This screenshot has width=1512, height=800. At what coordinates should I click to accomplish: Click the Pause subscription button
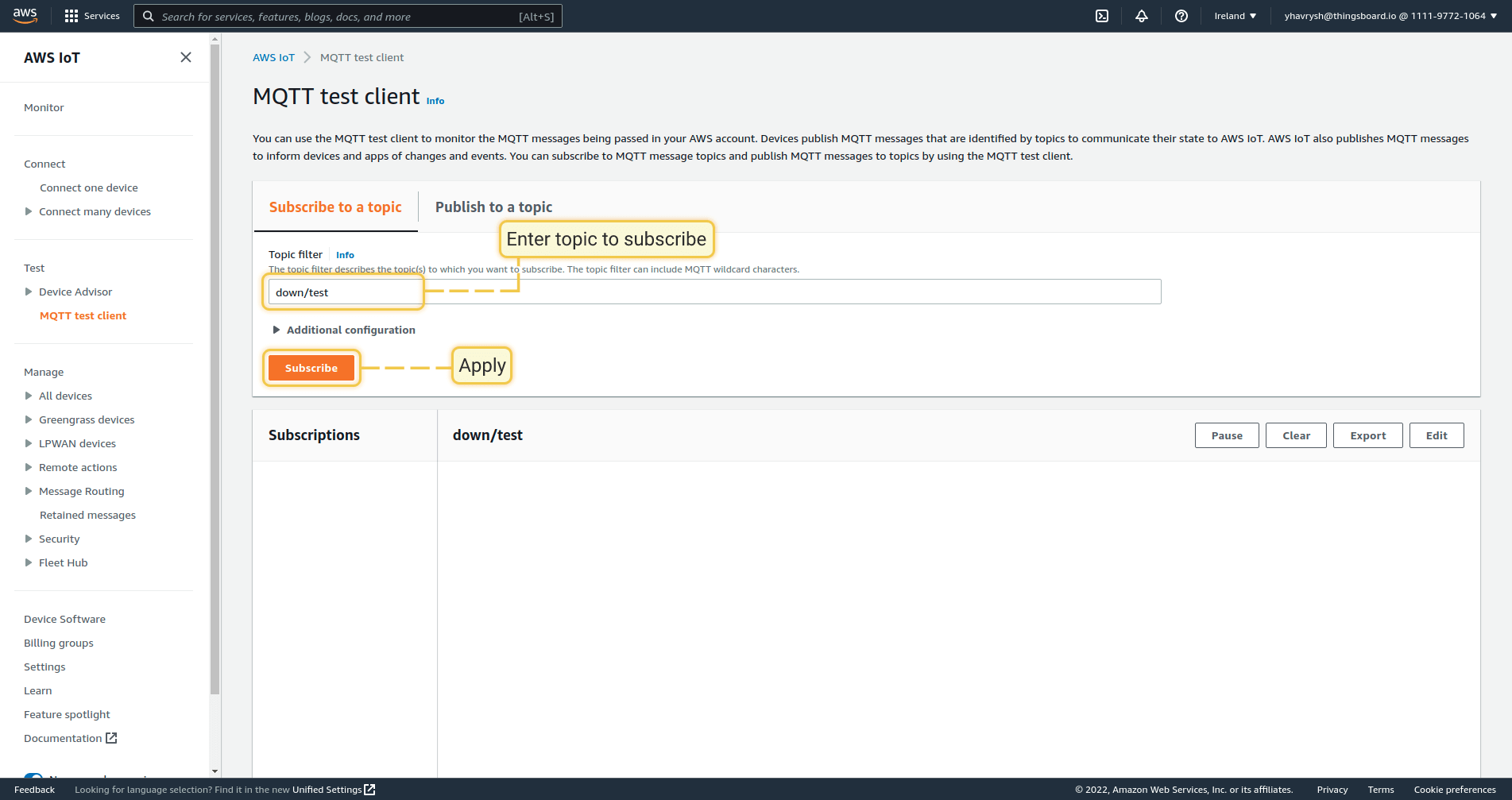coord(1226,435)
